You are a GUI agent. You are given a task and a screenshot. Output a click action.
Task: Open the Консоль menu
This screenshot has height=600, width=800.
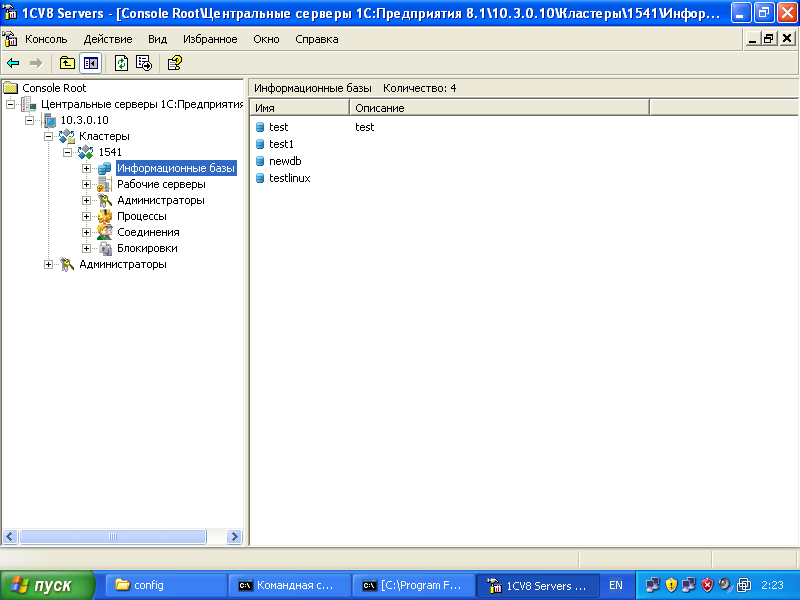pos(46,39)
